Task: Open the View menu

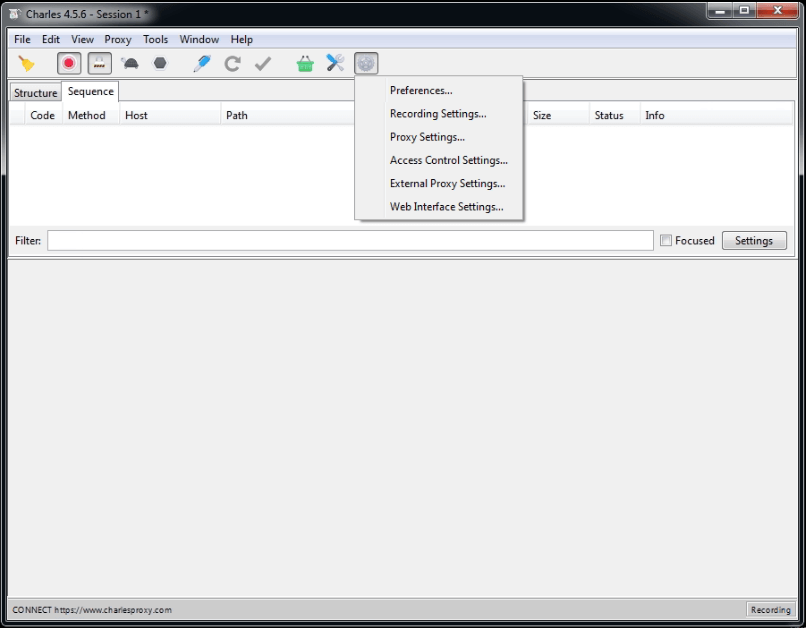Action: 82,40
